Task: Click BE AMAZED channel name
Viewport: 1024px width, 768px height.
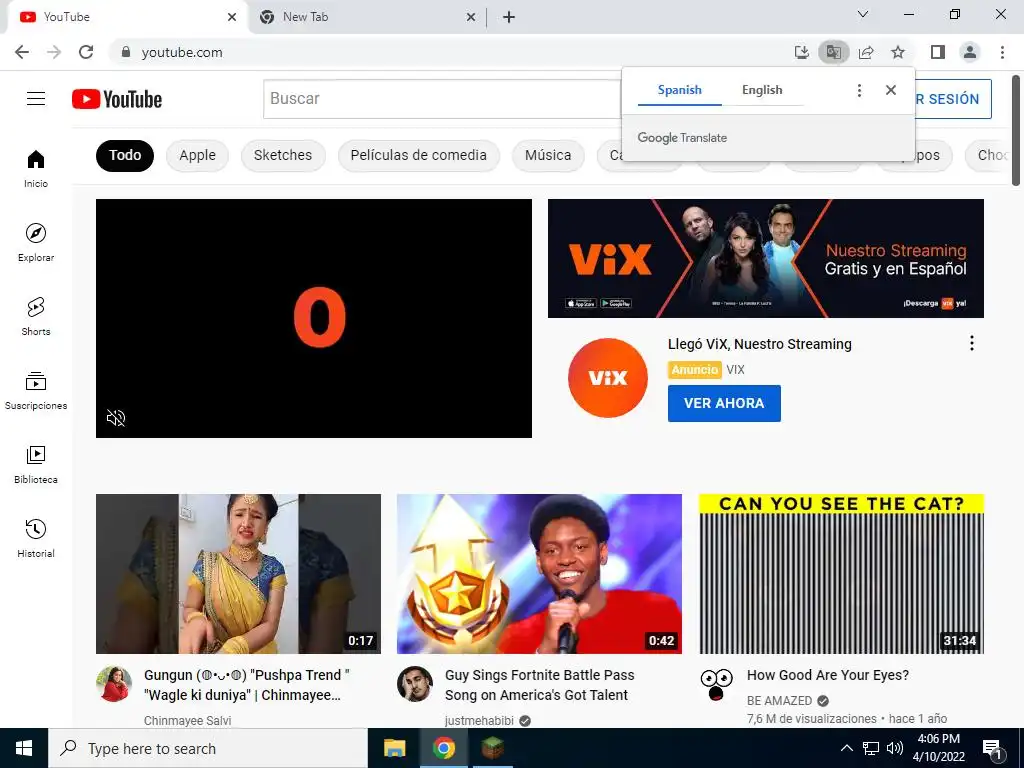Action: tap(780, 701)
